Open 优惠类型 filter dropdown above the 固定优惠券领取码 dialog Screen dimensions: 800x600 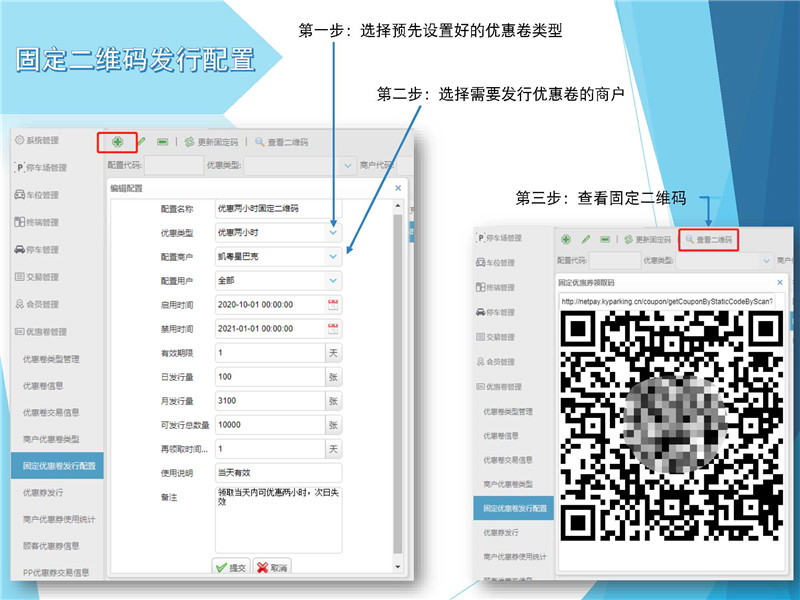(x=766, y=261)
